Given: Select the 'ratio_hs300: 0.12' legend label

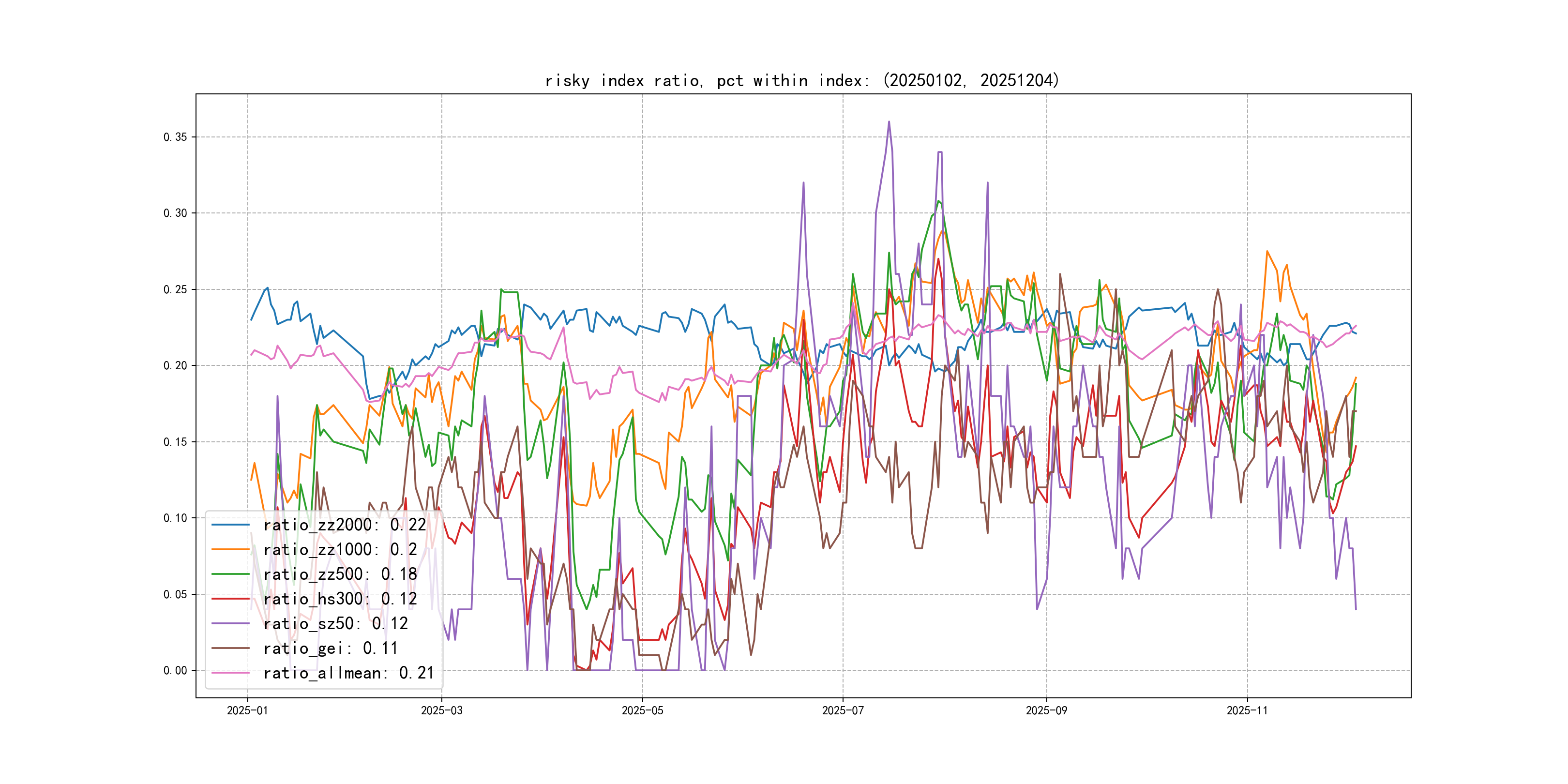Looking at the screenshot, I should point(340,599).
